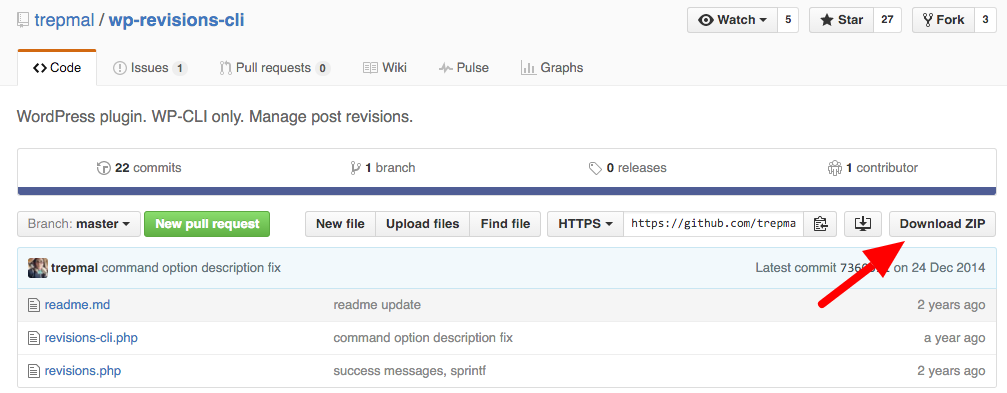Click the Find file button
This screenshot has width=1007, height=393.
tap(505, 224)
